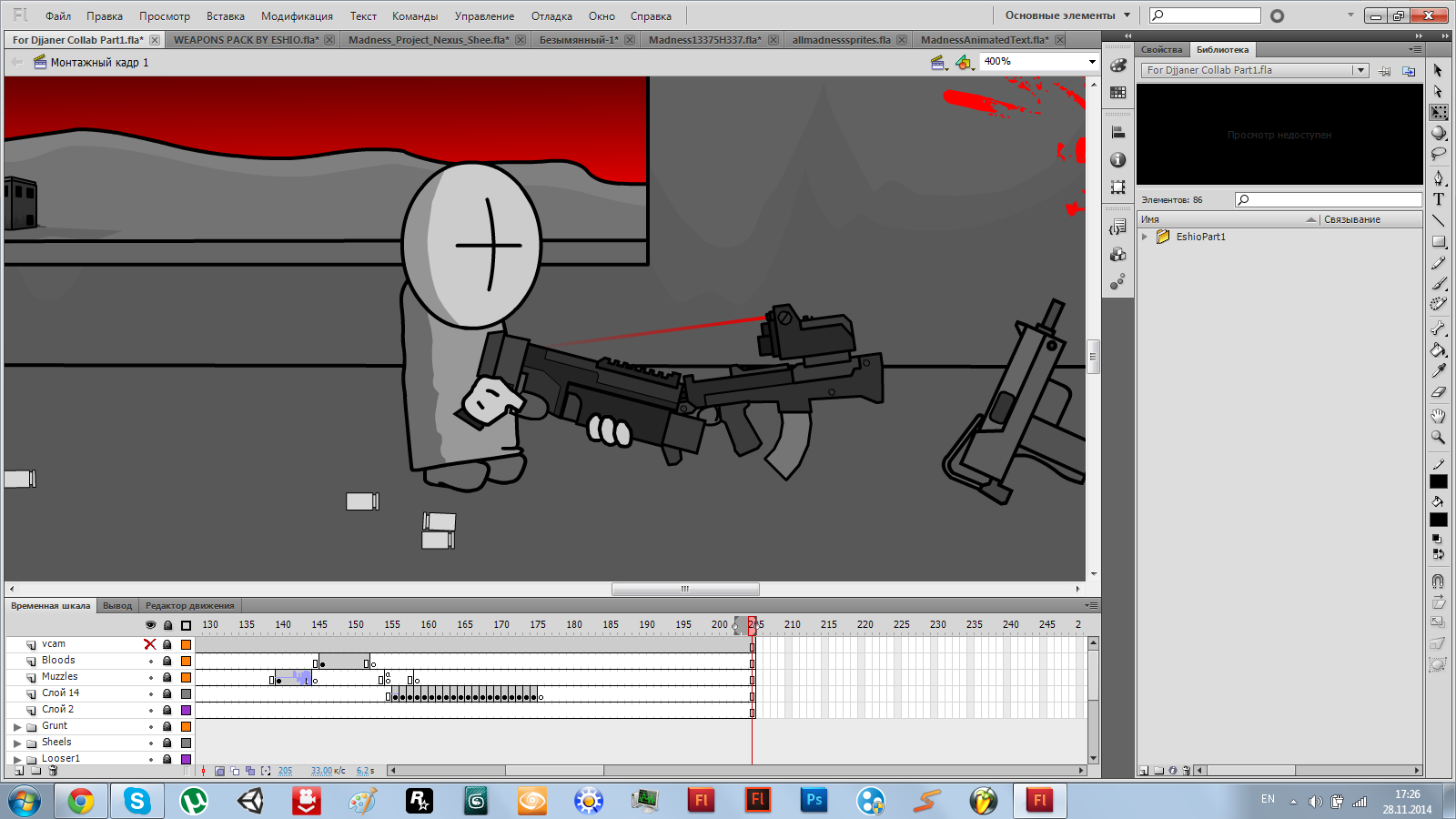The image size is (1456, 819).
Task: Select the Line tool
Action: 1438,220
